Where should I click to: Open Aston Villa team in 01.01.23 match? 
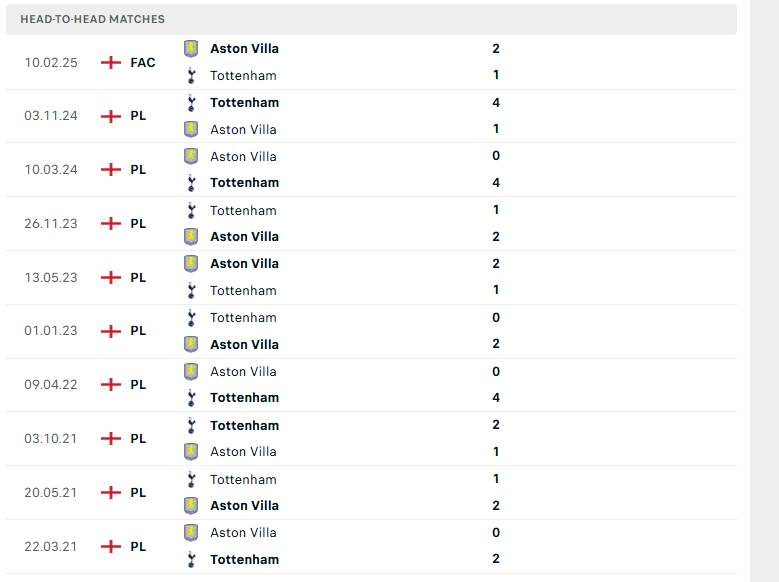click(244, 344)
